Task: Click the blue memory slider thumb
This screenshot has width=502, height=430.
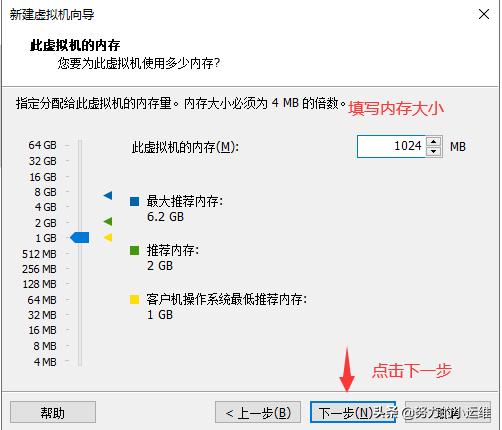Action: [80, 238]
